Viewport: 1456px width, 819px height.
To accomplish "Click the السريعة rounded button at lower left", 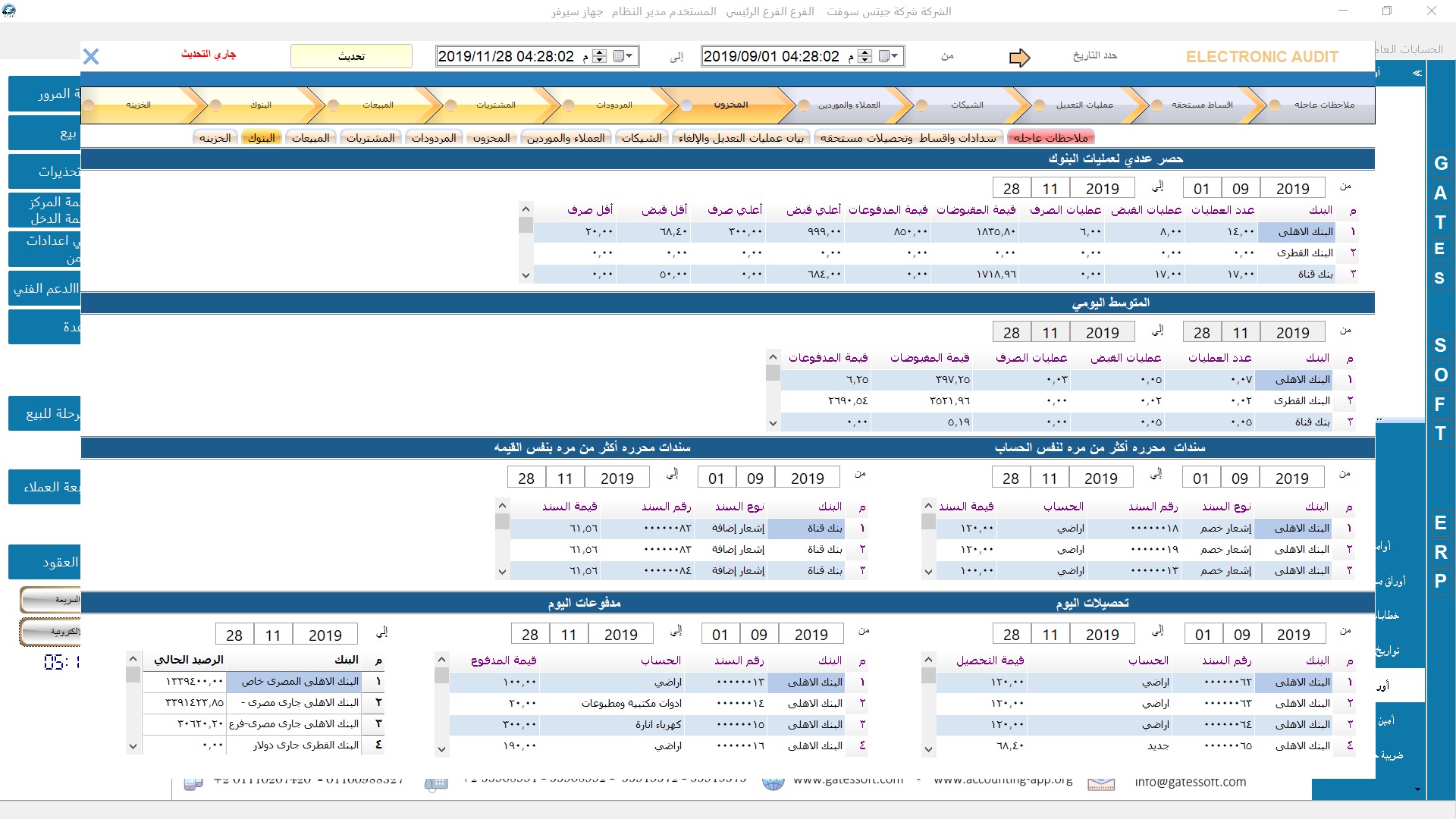I will [x=50, y=600].
